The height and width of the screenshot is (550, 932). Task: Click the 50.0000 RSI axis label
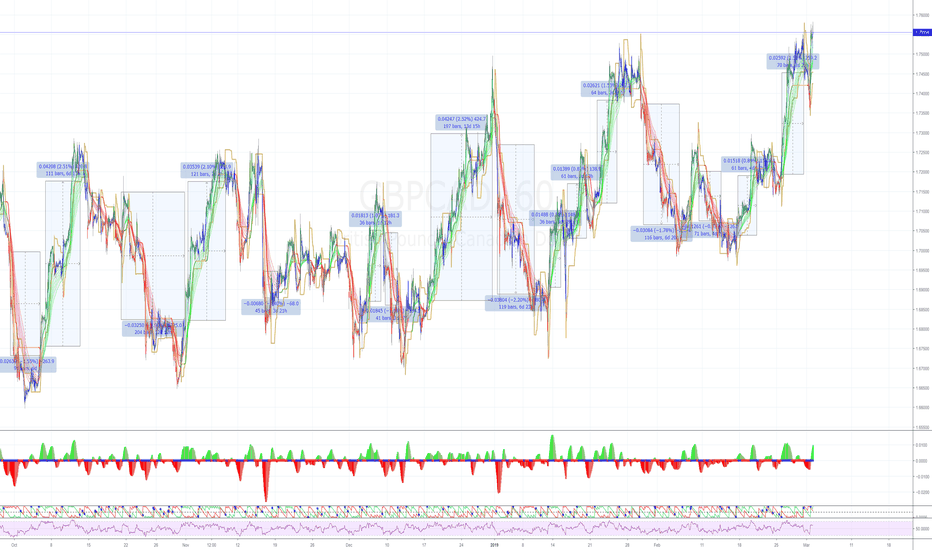(x=922, y=528)
